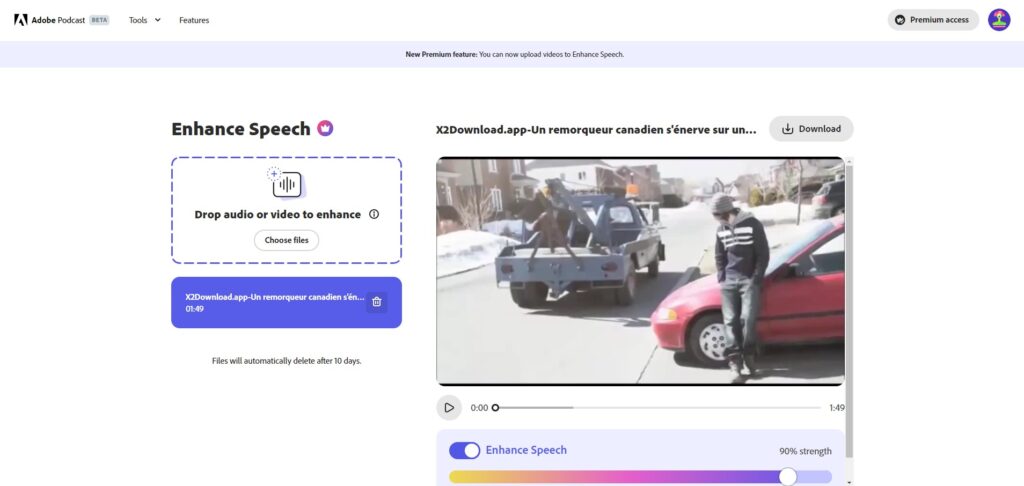1024x486 pixels.
Task: Click the 0:00 current time label
Action: coord(479,408)
